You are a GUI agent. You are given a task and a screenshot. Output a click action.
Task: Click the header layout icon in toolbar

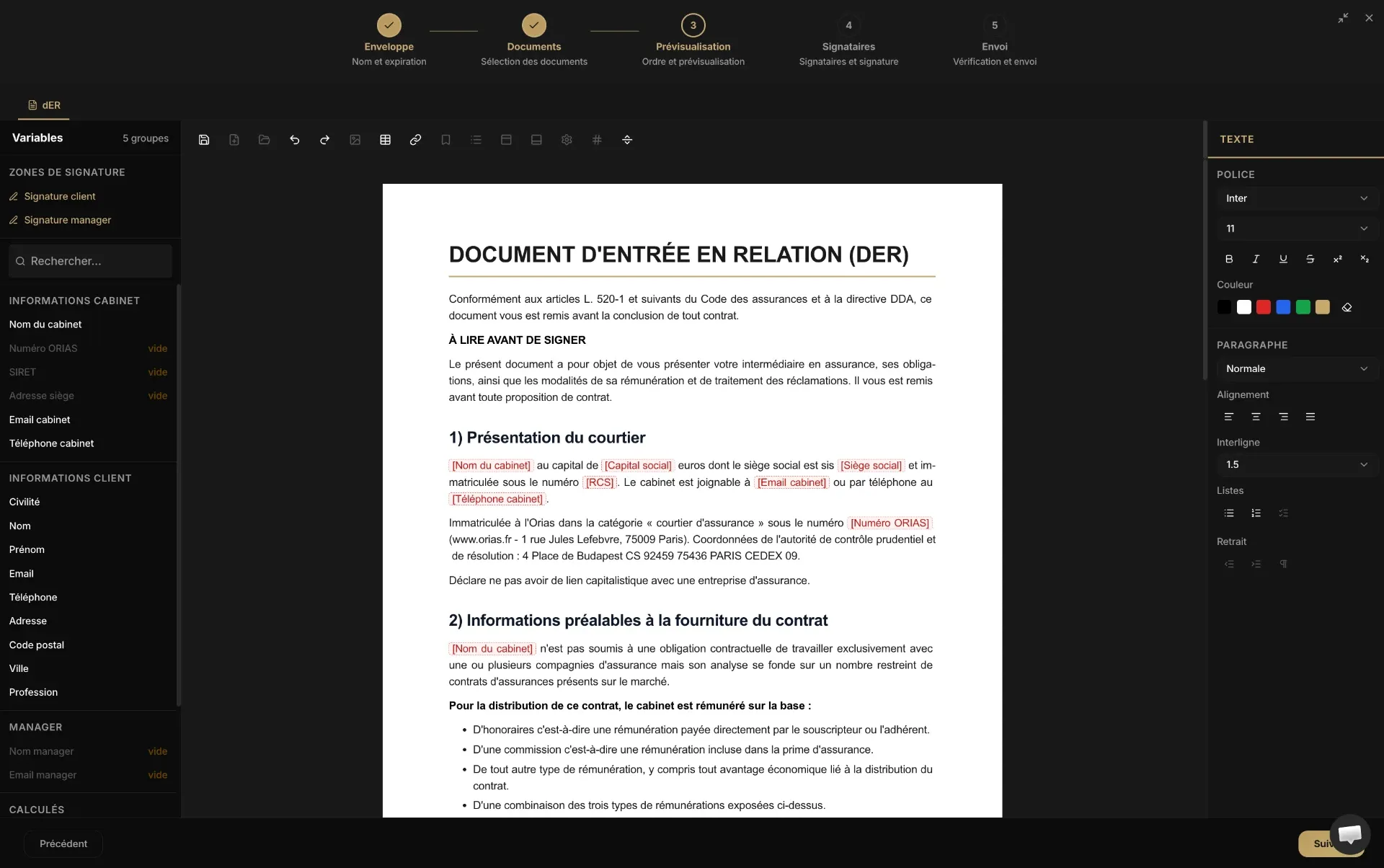[x=507, y=140]
